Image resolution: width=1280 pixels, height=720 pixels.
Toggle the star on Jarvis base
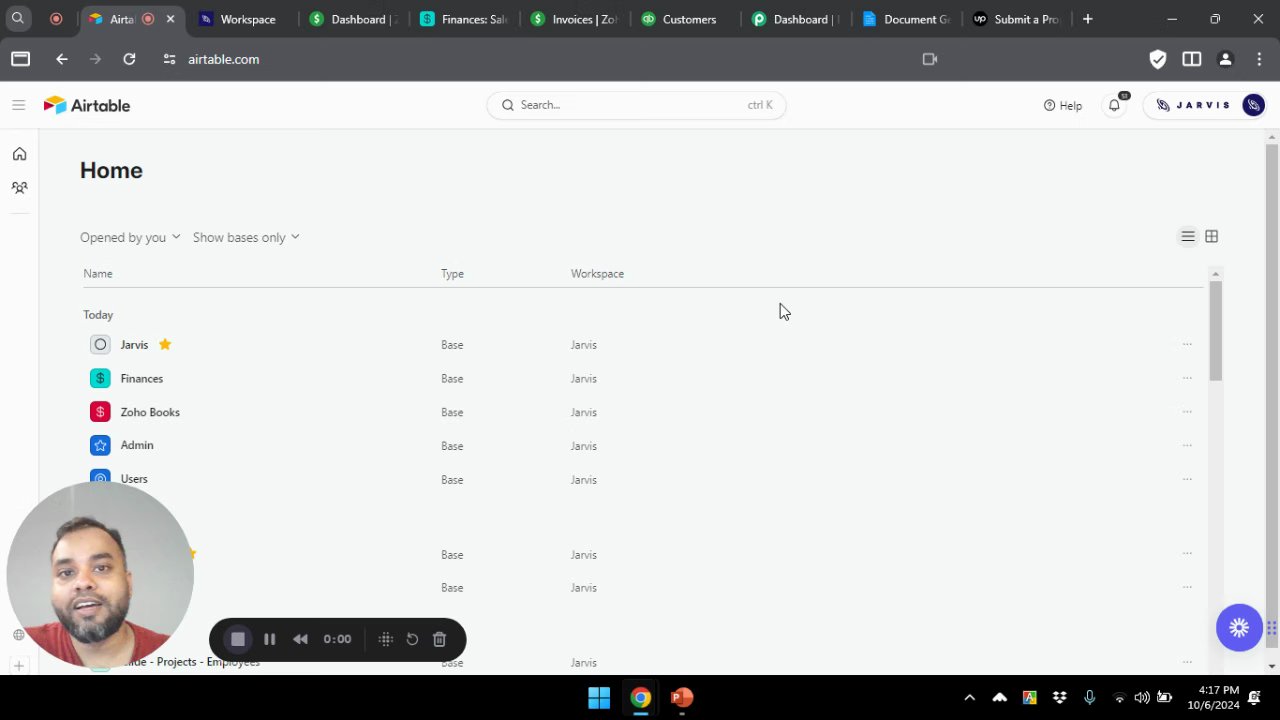(165, 344)
